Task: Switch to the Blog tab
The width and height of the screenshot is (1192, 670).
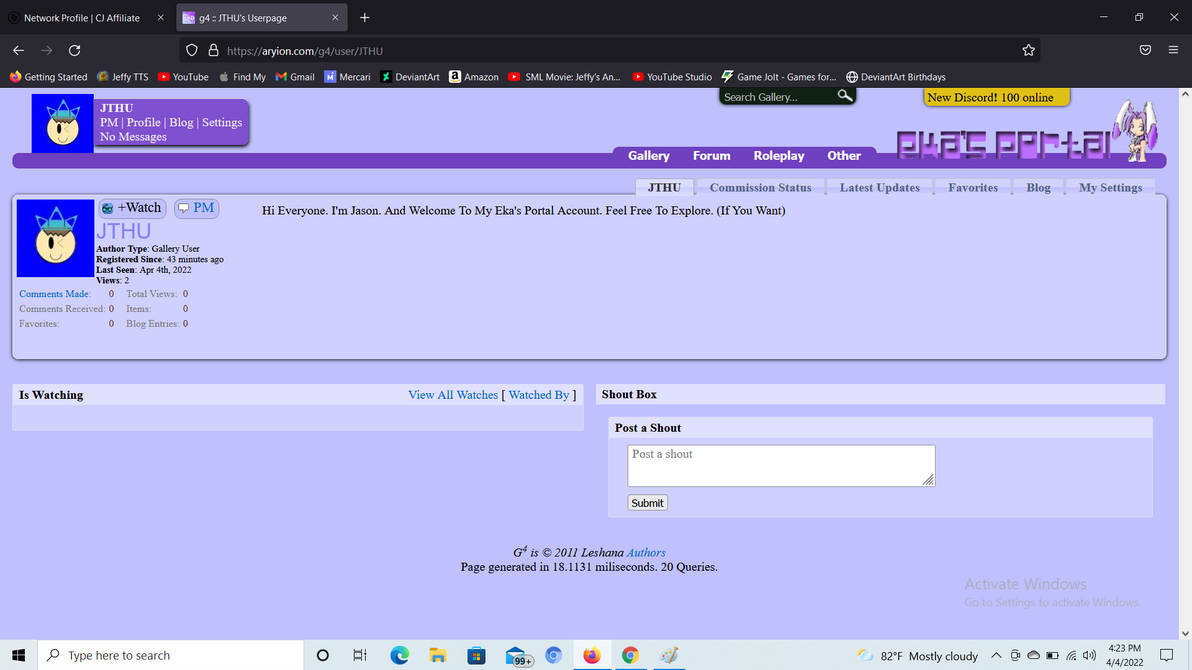Action: 1038,187
